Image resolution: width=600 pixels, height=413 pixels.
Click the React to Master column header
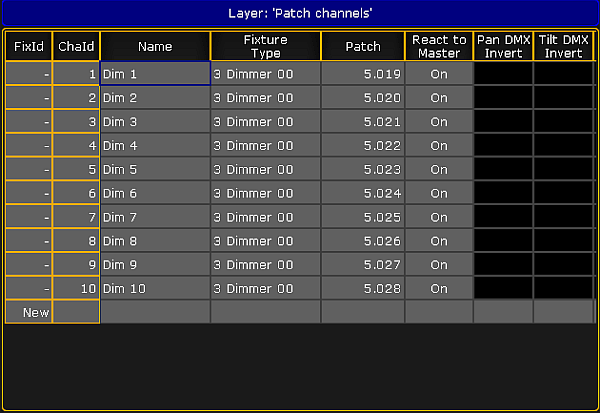439,46
